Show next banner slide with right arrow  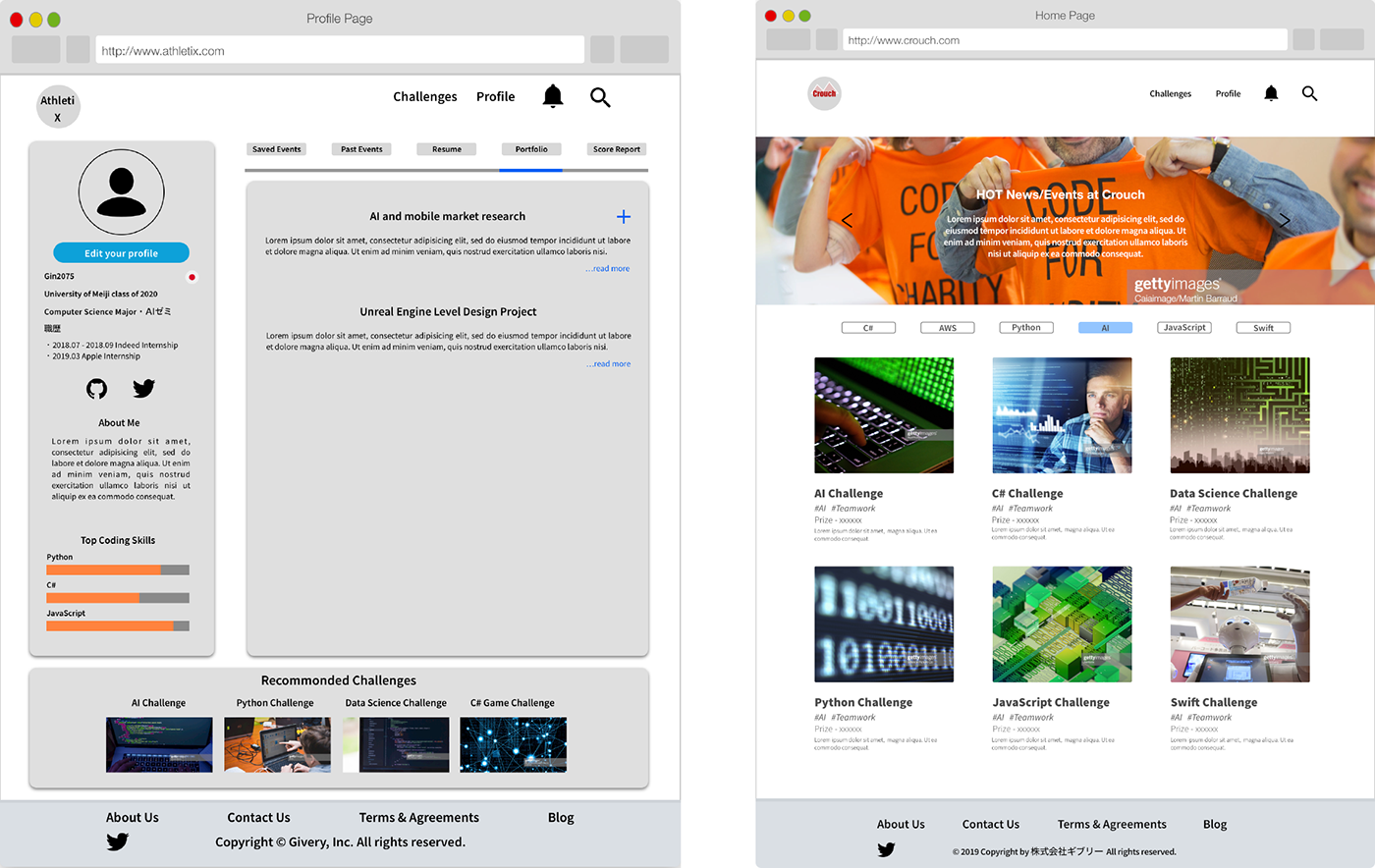point(1284,220)
